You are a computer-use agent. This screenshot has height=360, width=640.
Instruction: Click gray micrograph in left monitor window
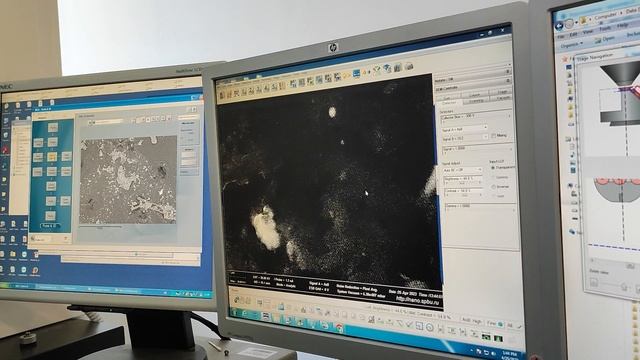tap(128, 180)
